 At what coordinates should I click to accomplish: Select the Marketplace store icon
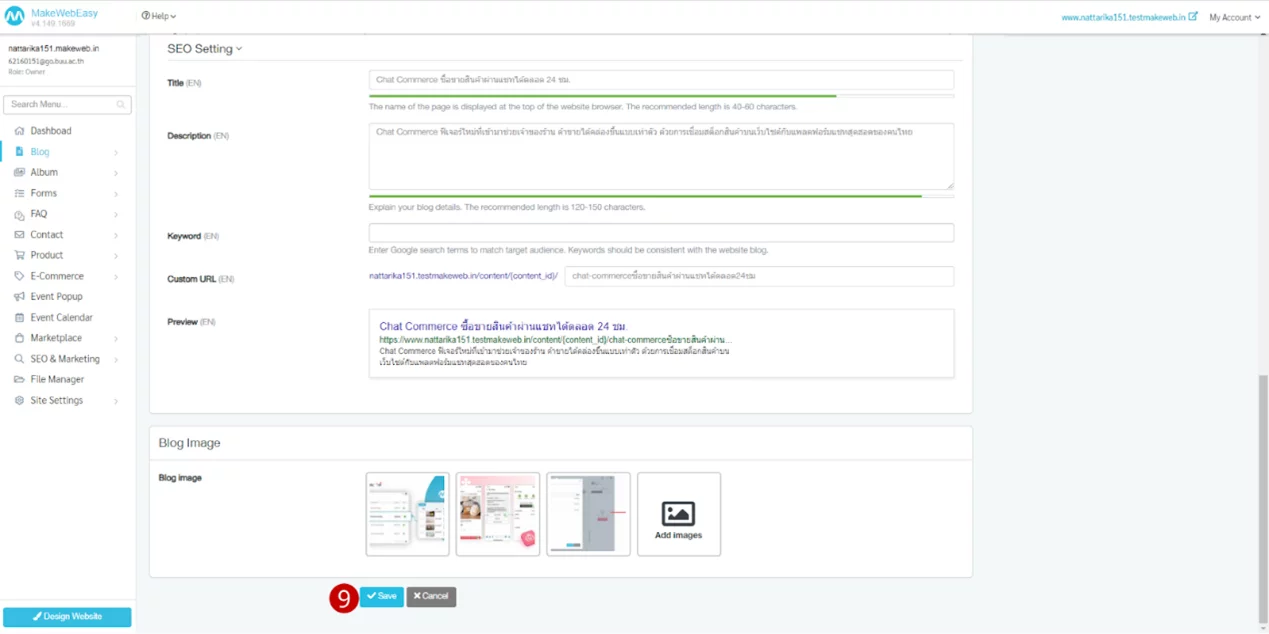19,338
